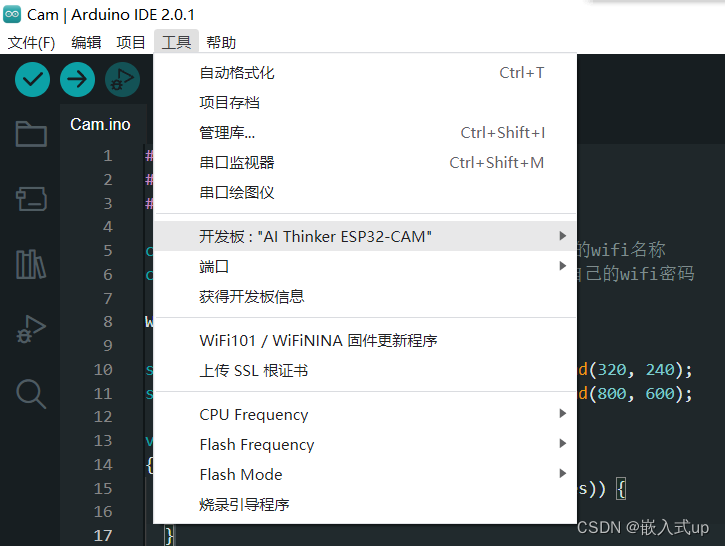Open the 项目 menu
Viewport: 725px width, 546px height.
[x=131, y=43]
